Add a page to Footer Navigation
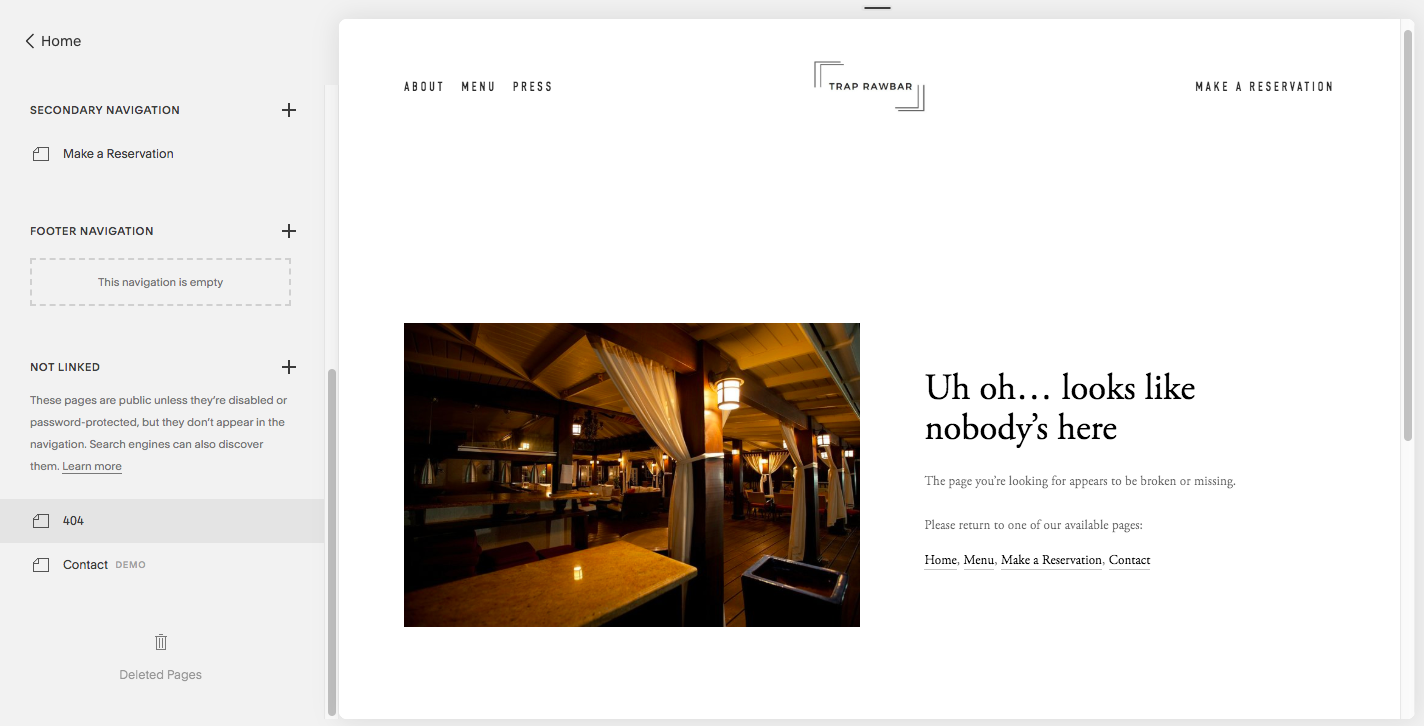 tap(289, 231)
